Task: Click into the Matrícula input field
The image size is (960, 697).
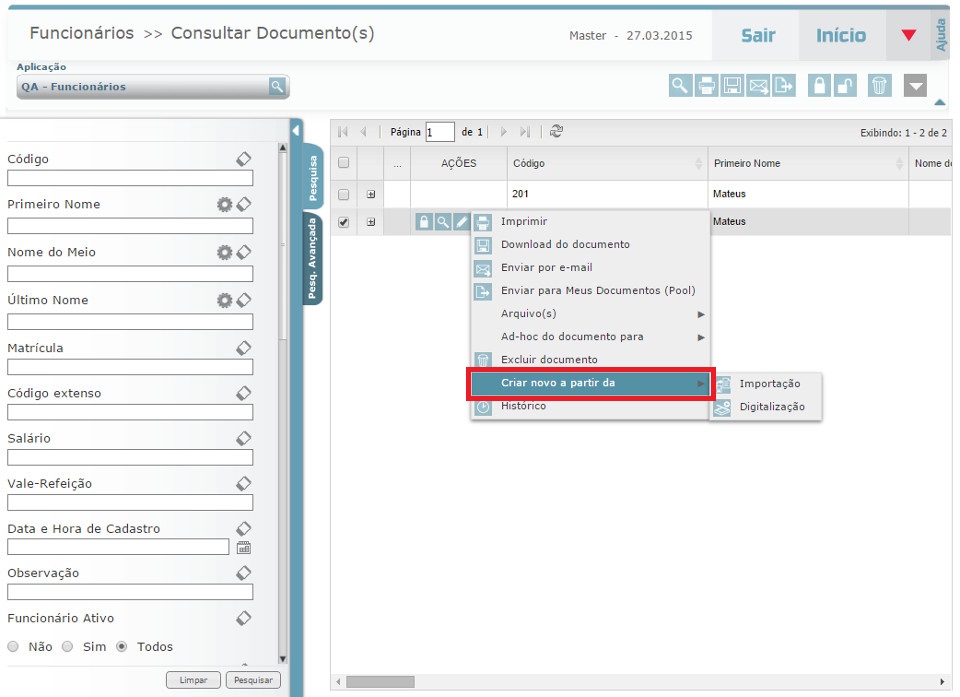Action: [130, 367]
